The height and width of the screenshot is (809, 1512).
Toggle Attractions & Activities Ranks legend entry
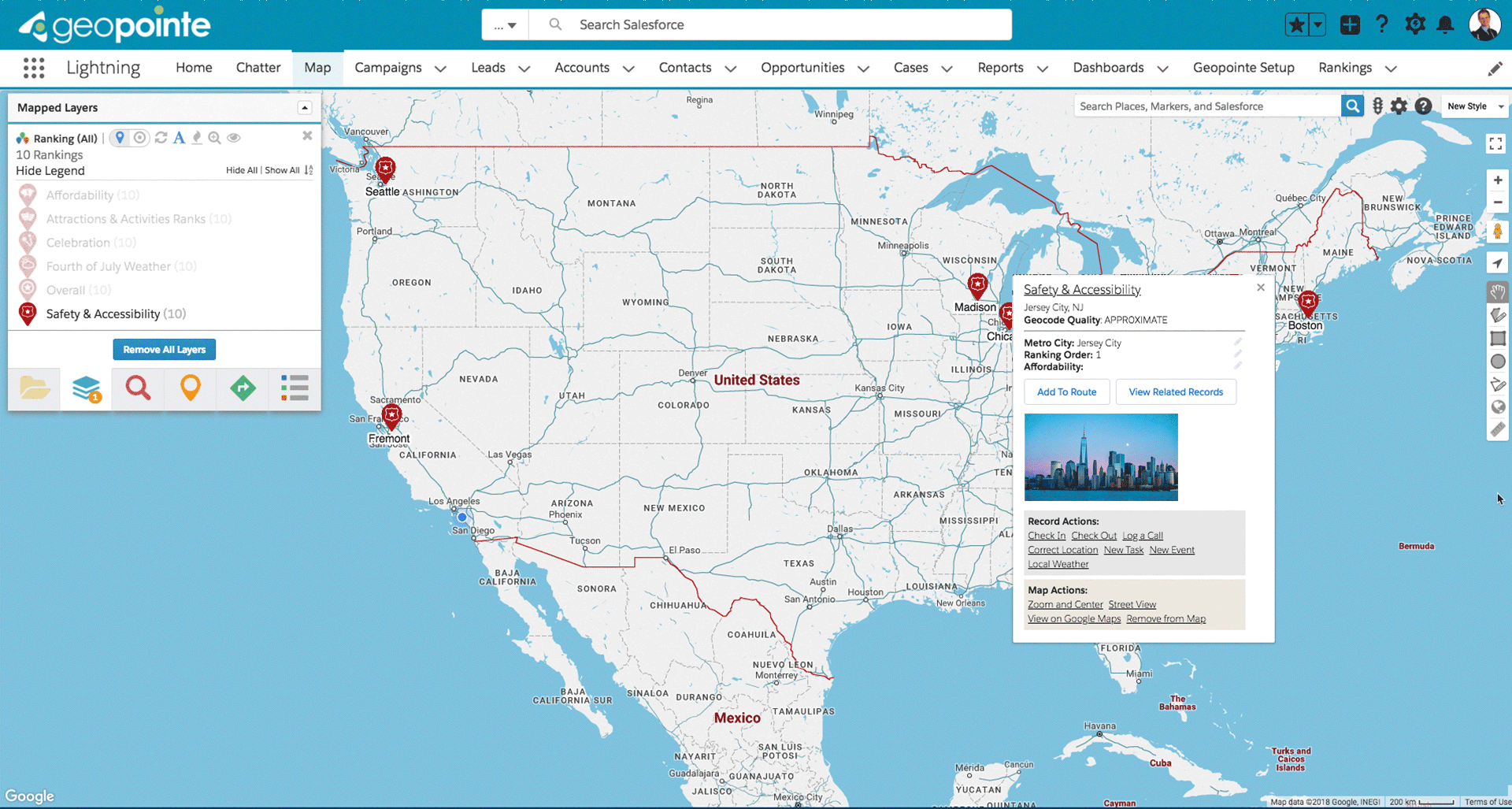(x=124, y=219)
